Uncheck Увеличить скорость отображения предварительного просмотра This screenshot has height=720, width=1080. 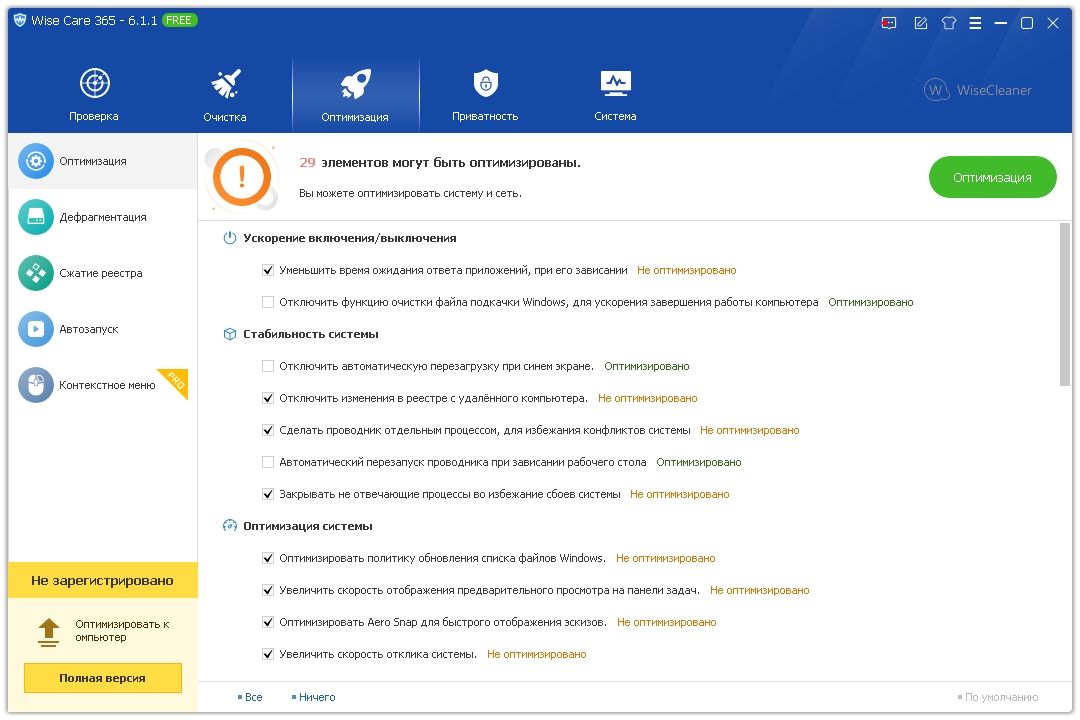268,590
